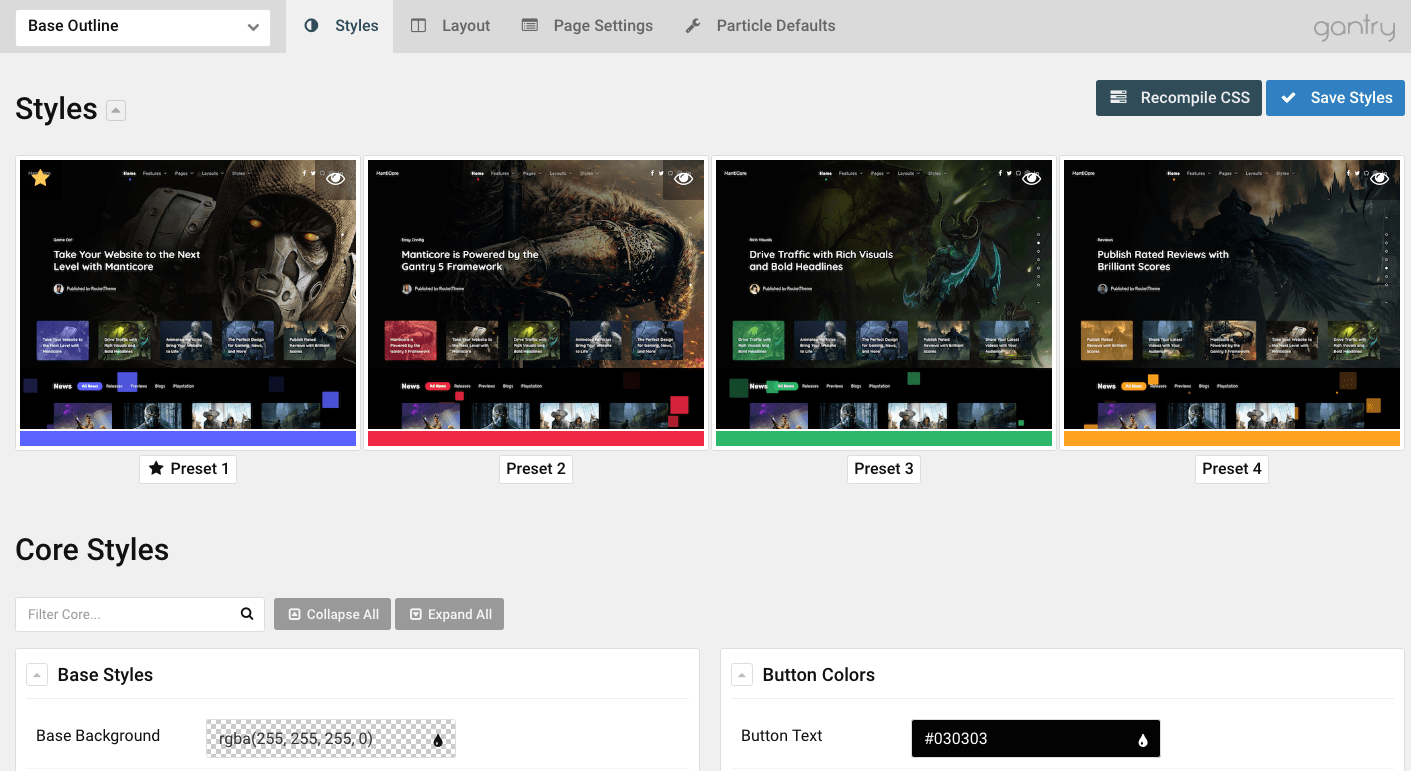Click the Preset 3 label button
This screenshot has width=1411, height=771.
(884, 469)
